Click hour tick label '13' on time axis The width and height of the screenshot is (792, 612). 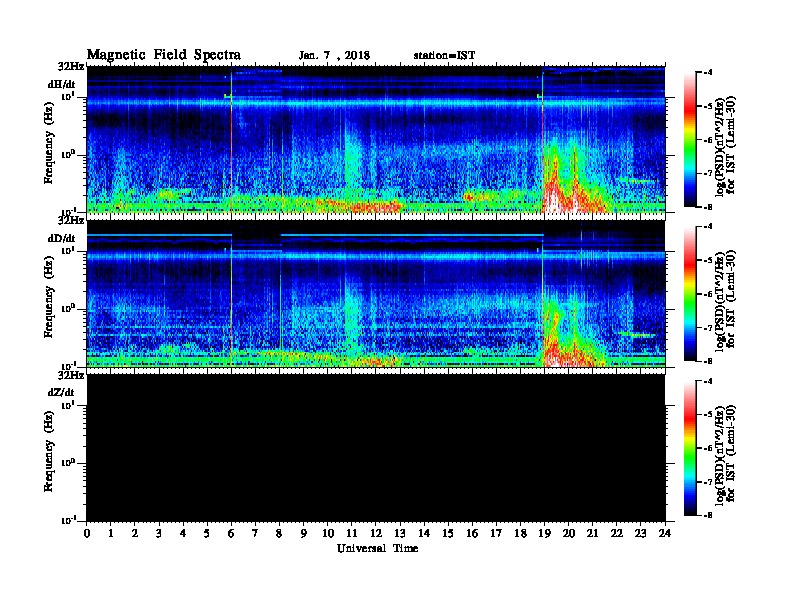(x=400, y=534)
